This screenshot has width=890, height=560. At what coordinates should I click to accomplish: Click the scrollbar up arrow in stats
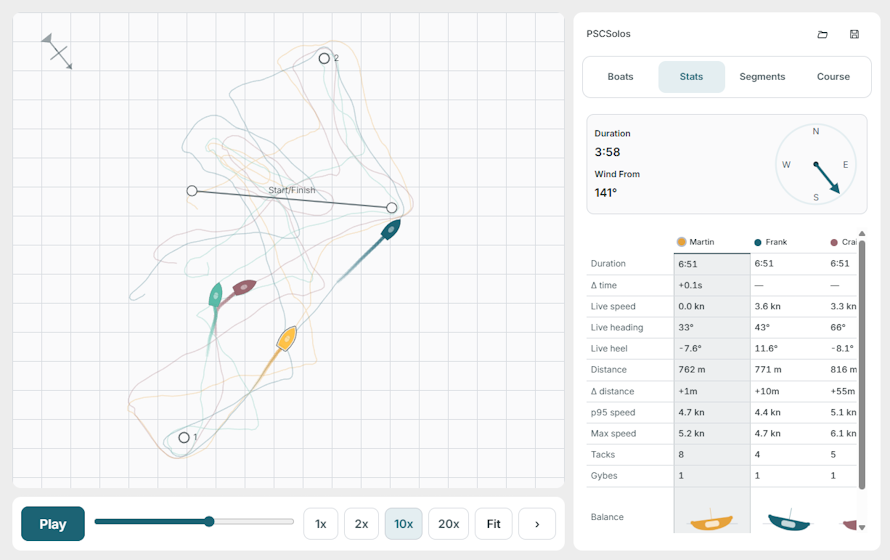(x=862, y=233)
